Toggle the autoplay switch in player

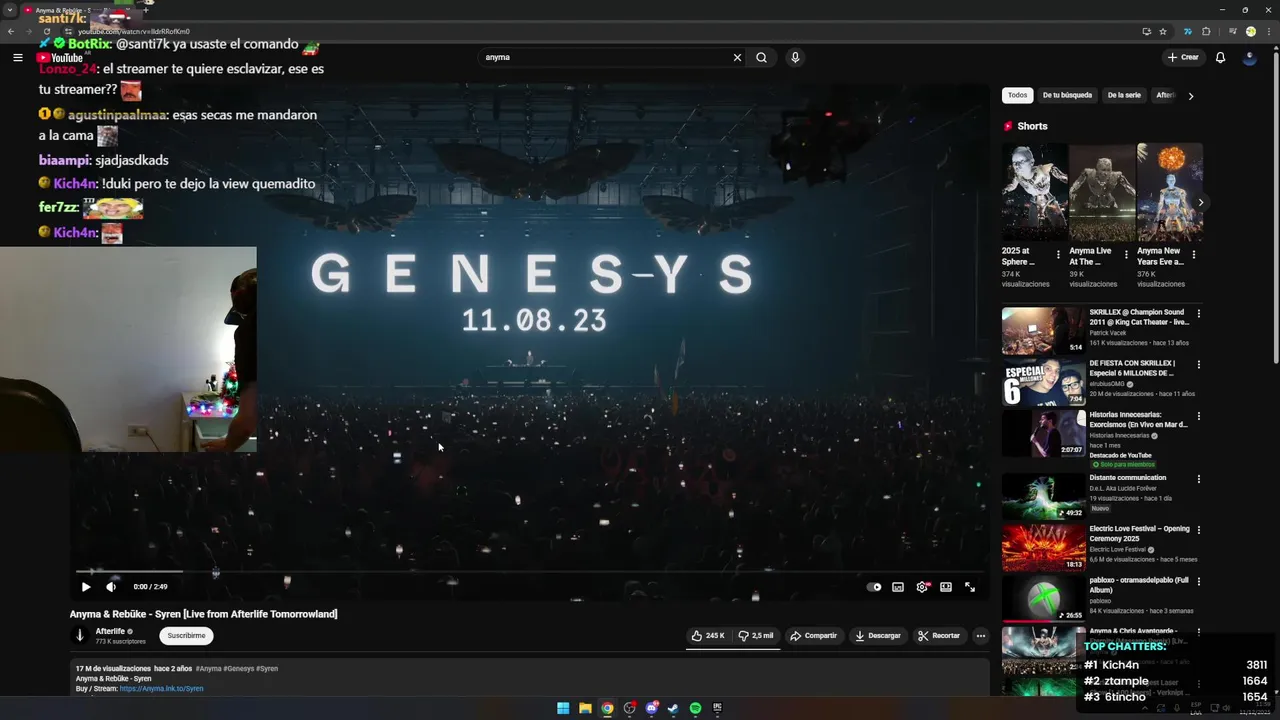(x=874, y=587)
